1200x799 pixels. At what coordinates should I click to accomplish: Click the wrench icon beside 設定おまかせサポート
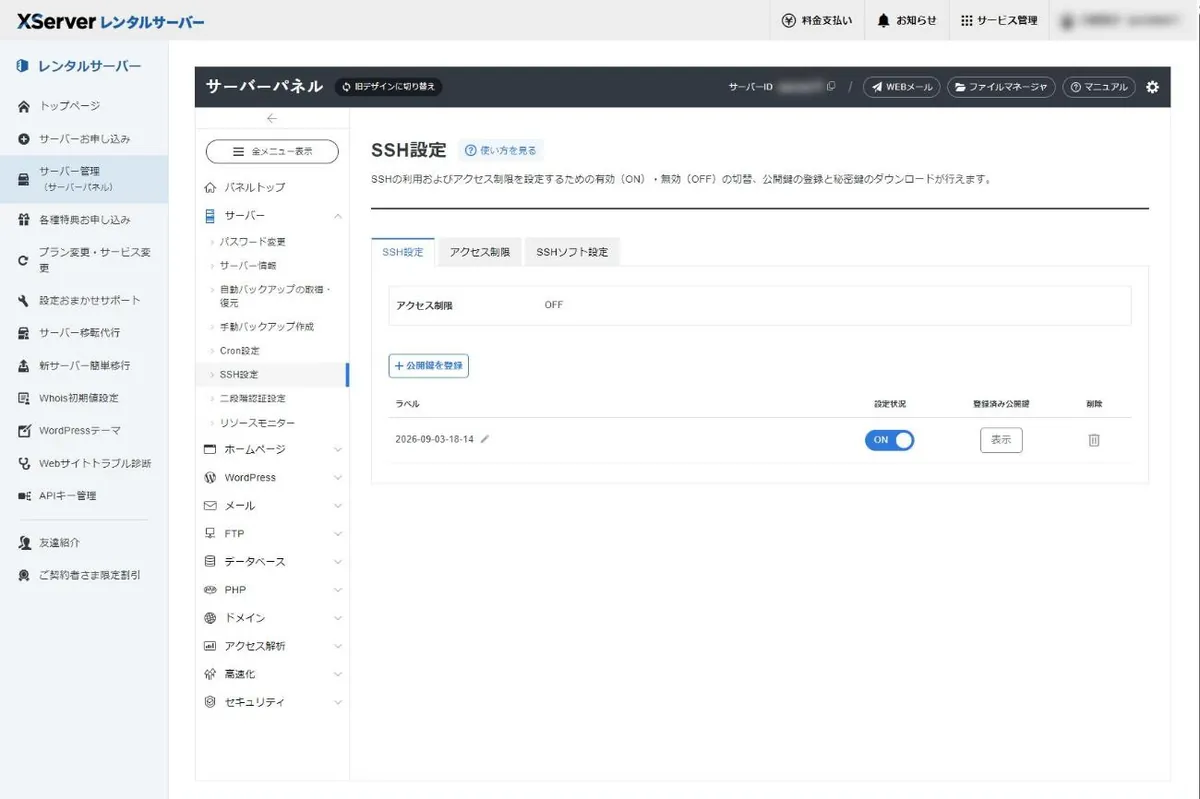tap(24, 301)
